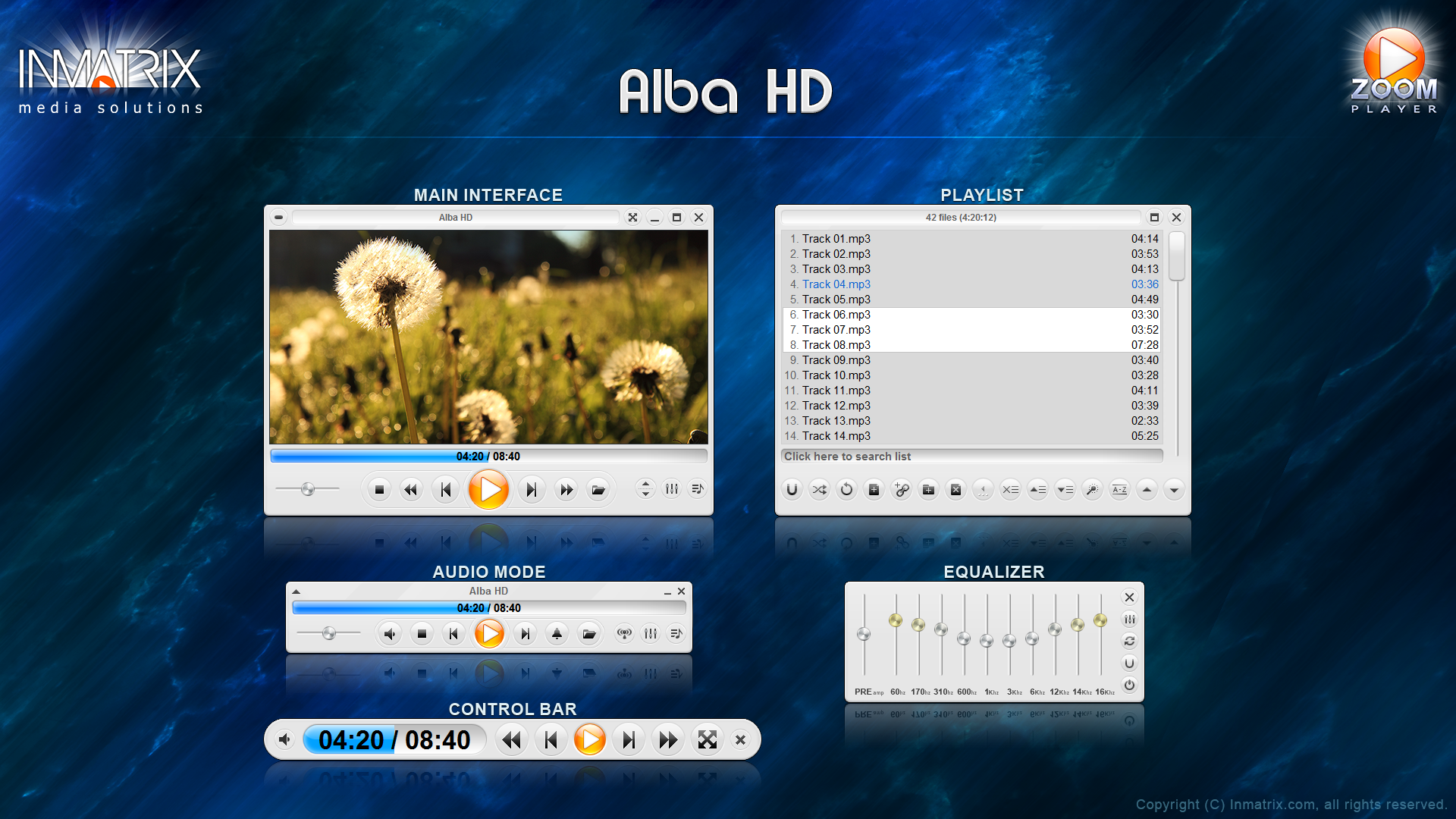This screenshot has width=1456, height=819.
Task: Mute sound on the Control Bar
Action: 284,739
